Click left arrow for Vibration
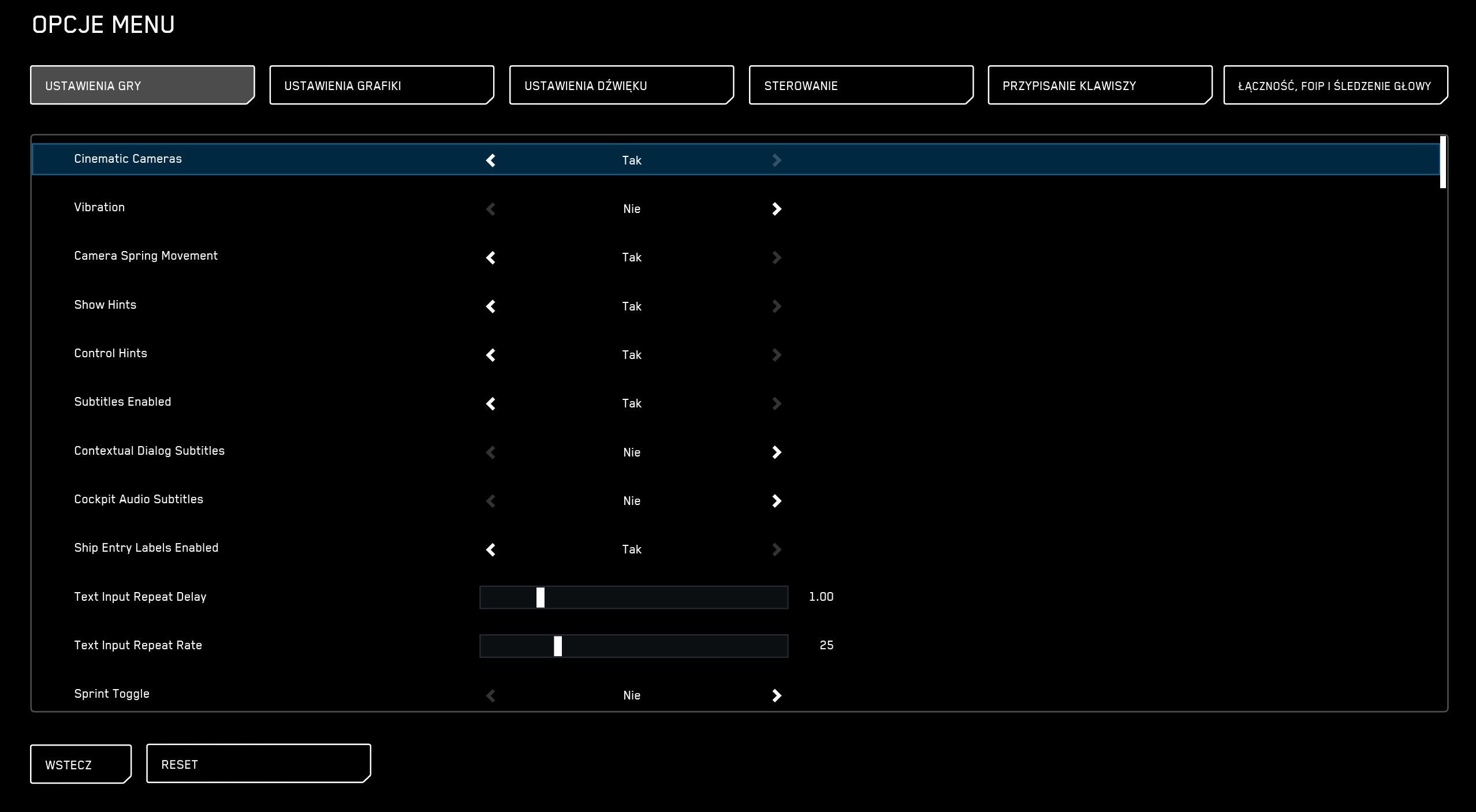 (491, 209)
